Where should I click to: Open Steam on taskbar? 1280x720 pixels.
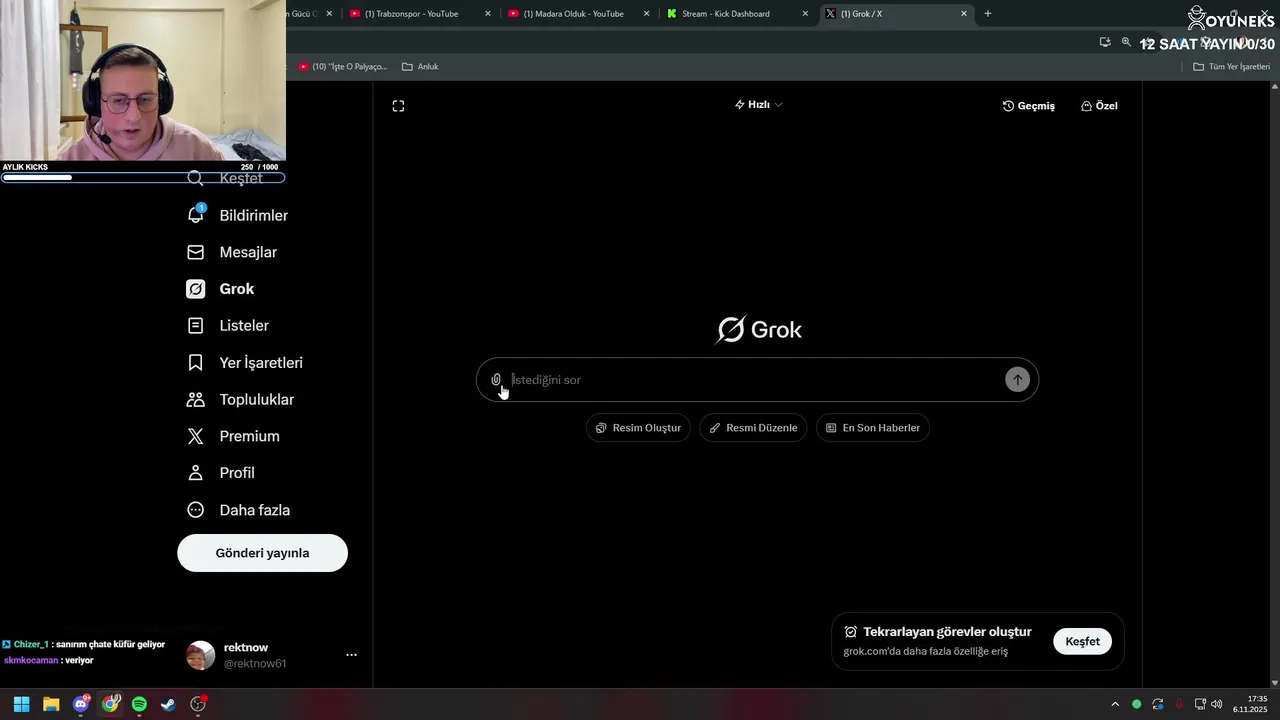168,704
